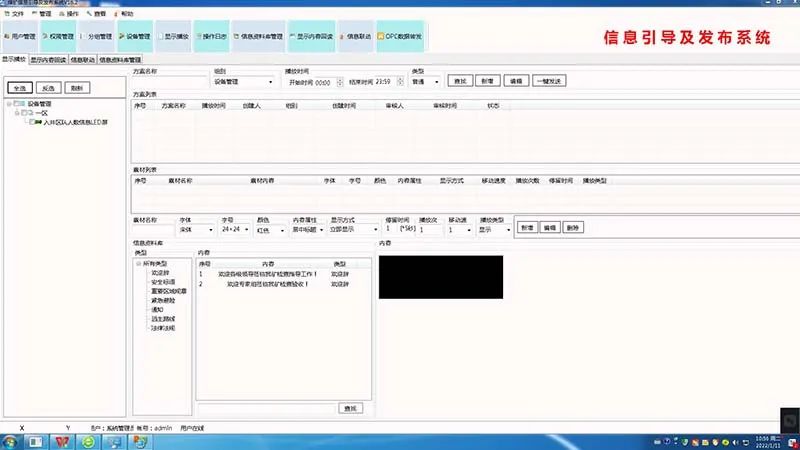
Task: Click the 反选 button
Action: (x=48, y=88)
